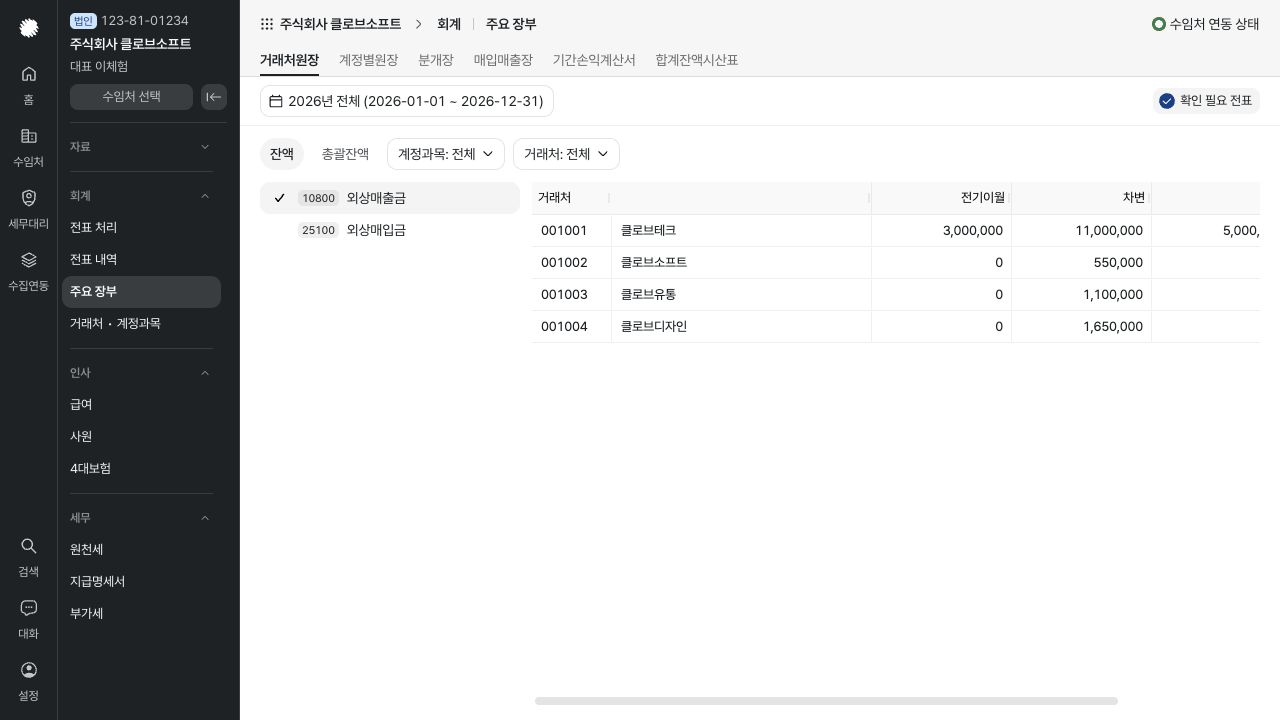The height and width of the screenshot is (720, 1280).
Task: Select the 총괄잔액 view toggle
Action: 345,154
